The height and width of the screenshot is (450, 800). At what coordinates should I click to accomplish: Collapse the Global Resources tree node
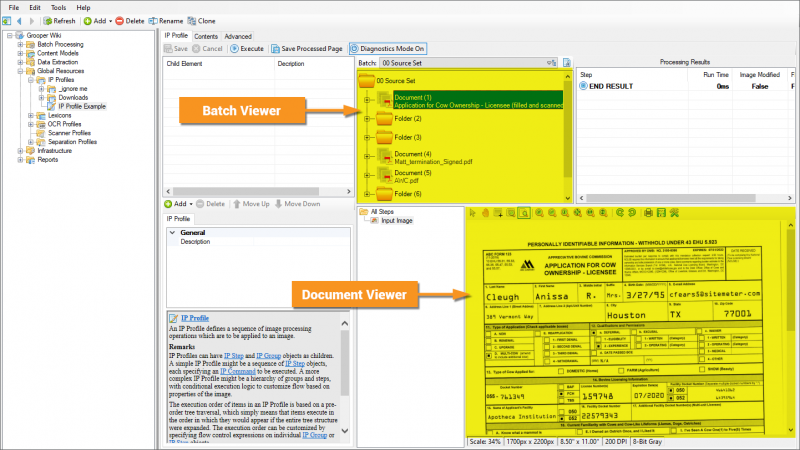click(20, 71)
